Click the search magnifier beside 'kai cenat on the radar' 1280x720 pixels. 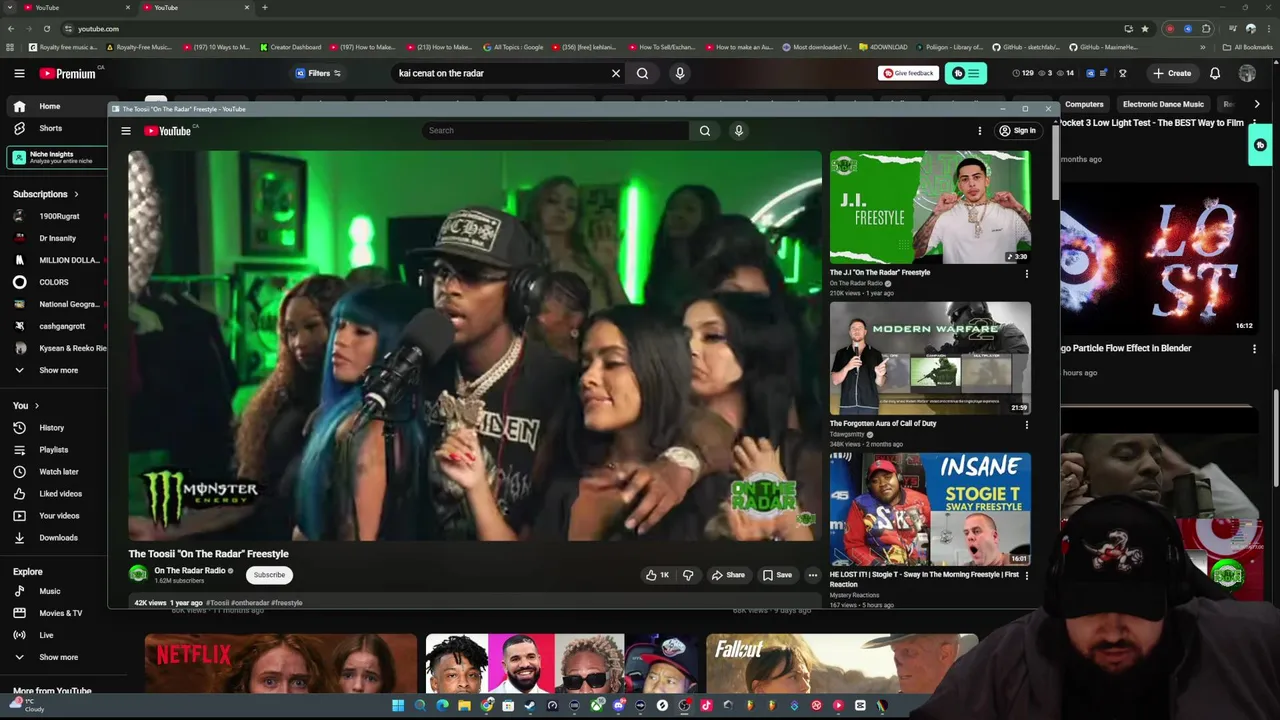(643, 73)
